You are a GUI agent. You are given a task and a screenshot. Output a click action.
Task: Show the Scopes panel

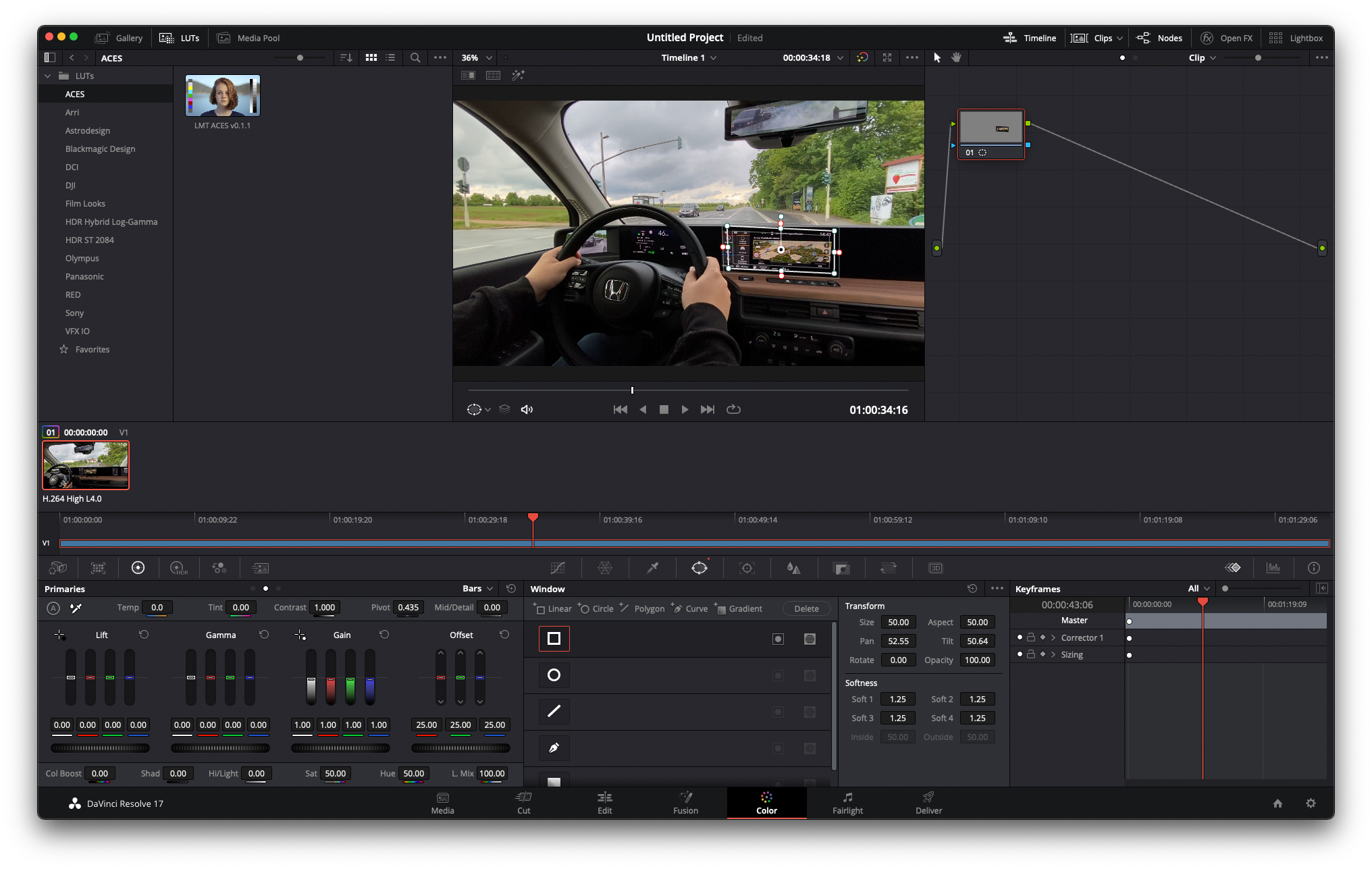[1273, 568]
